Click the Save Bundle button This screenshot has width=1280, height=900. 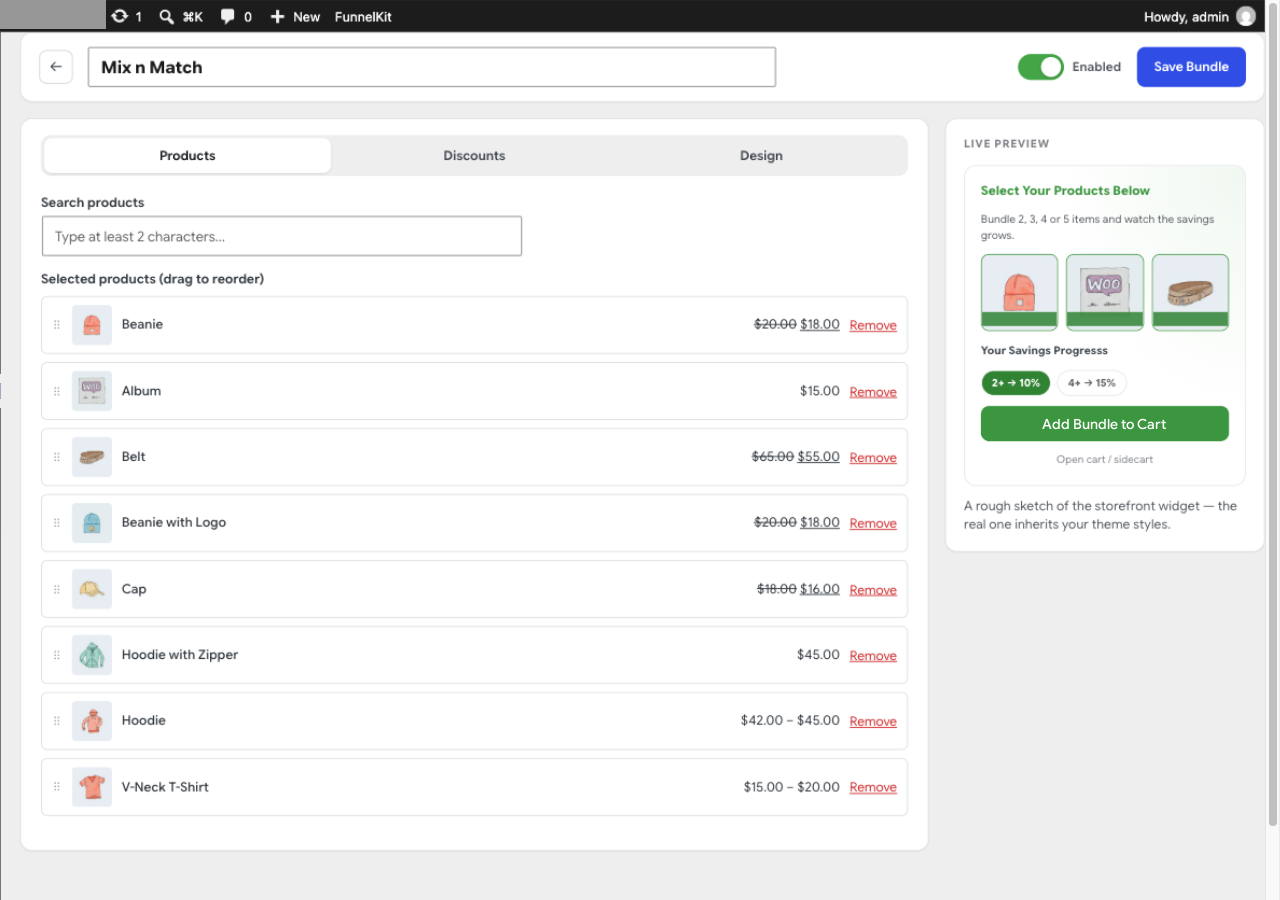(1191, 67)
